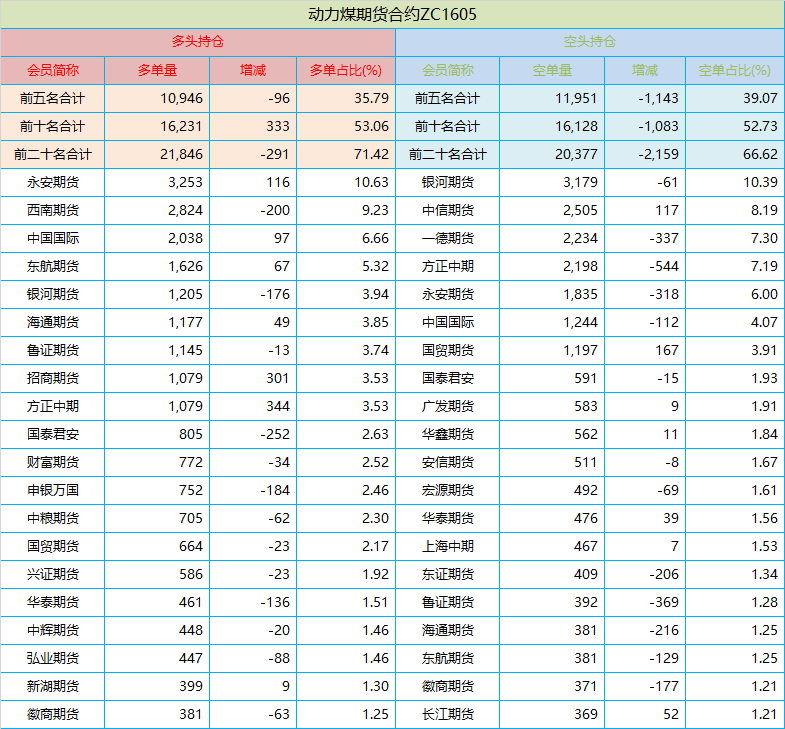Select 一德期货 member name
Screen dimensions: 785x729
[x=448, y=238]
